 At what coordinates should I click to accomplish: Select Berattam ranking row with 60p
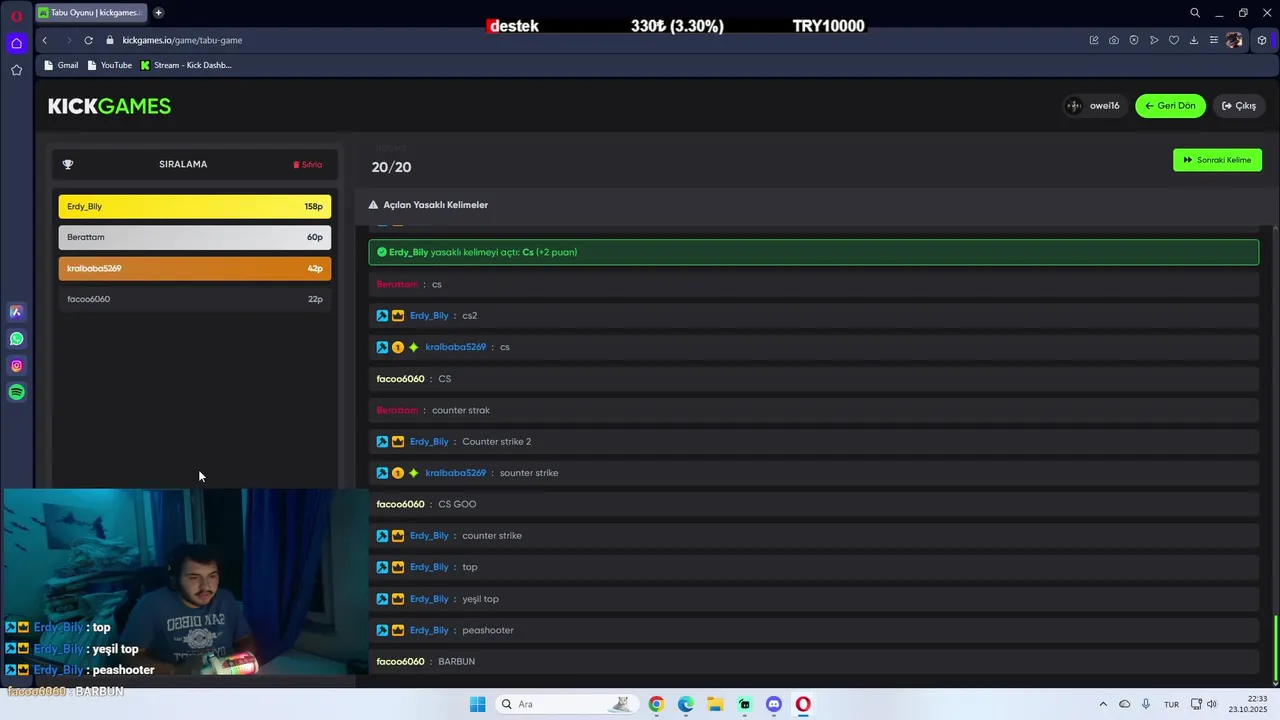194,237
